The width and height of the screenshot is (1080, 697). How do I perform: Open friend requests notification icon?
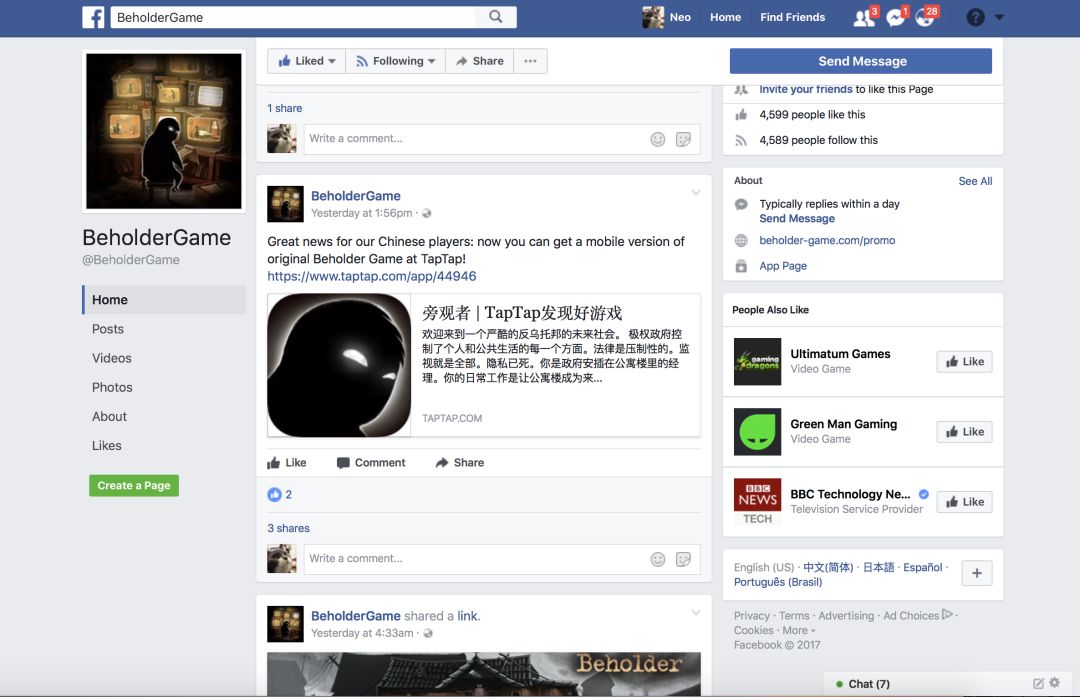864,17
